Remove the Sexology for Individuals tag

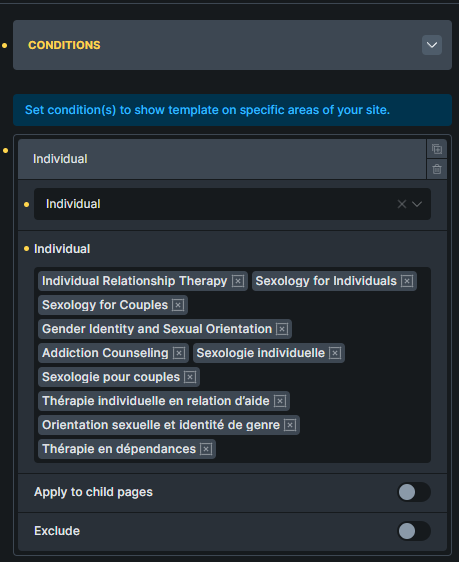point(407,281)
